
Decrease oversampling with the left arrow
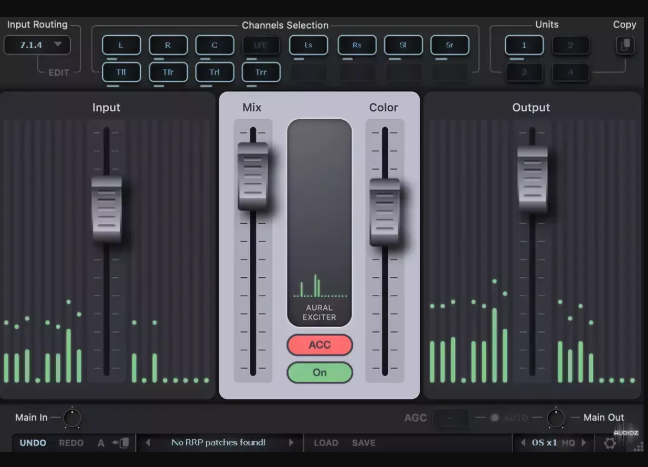click(523, 443)
